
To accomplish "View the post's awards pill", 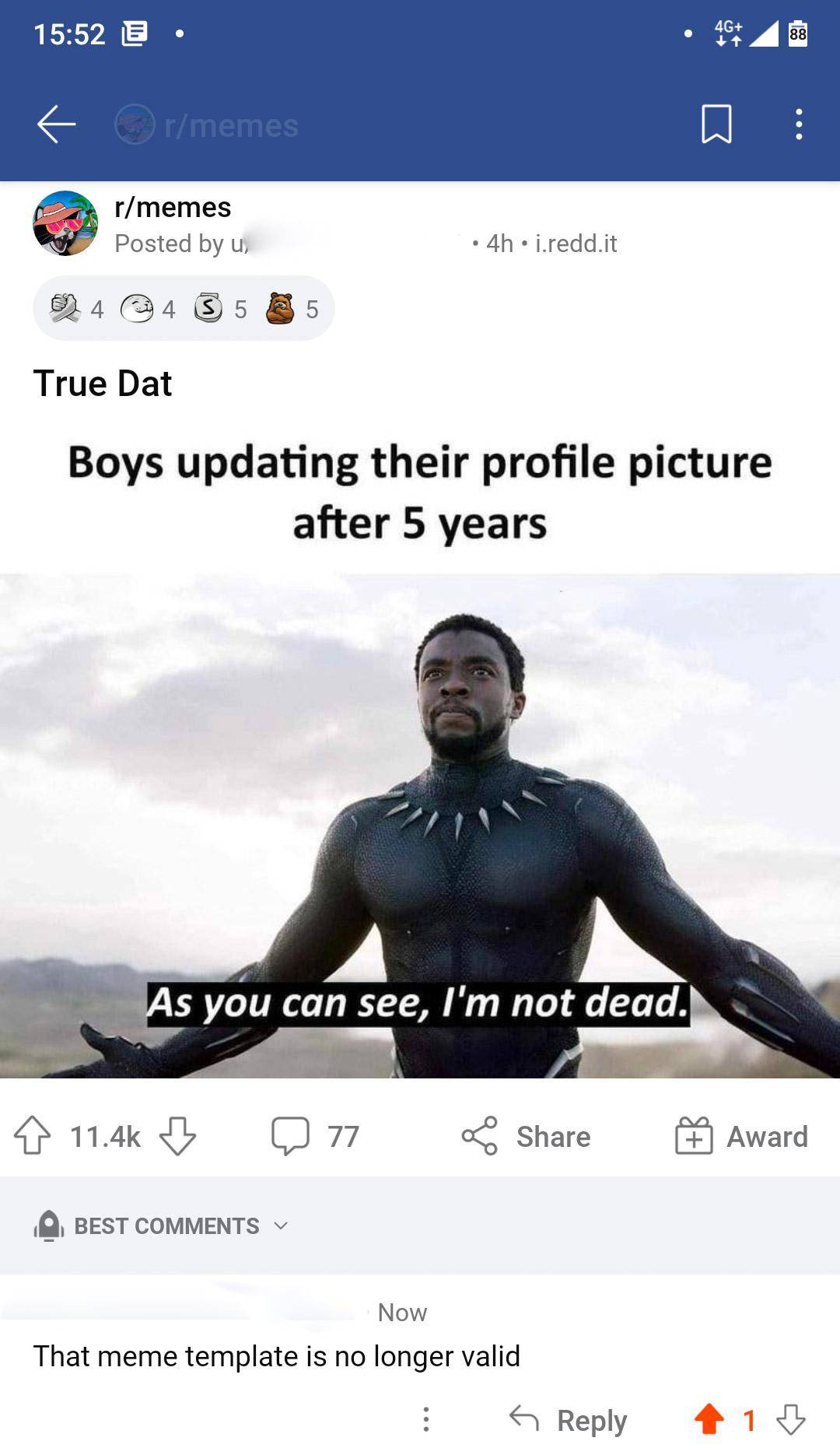I will [184, 308].
